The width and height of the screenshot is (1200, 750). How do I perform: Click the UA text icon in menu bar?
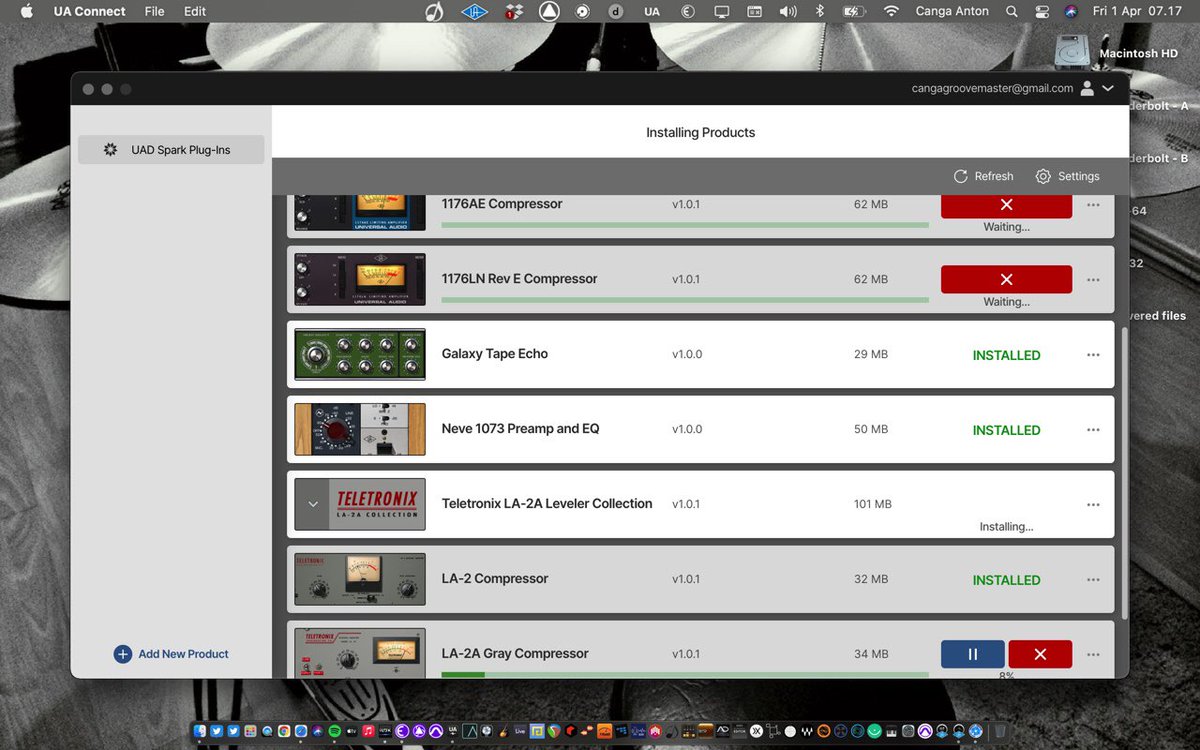(652, 11)
